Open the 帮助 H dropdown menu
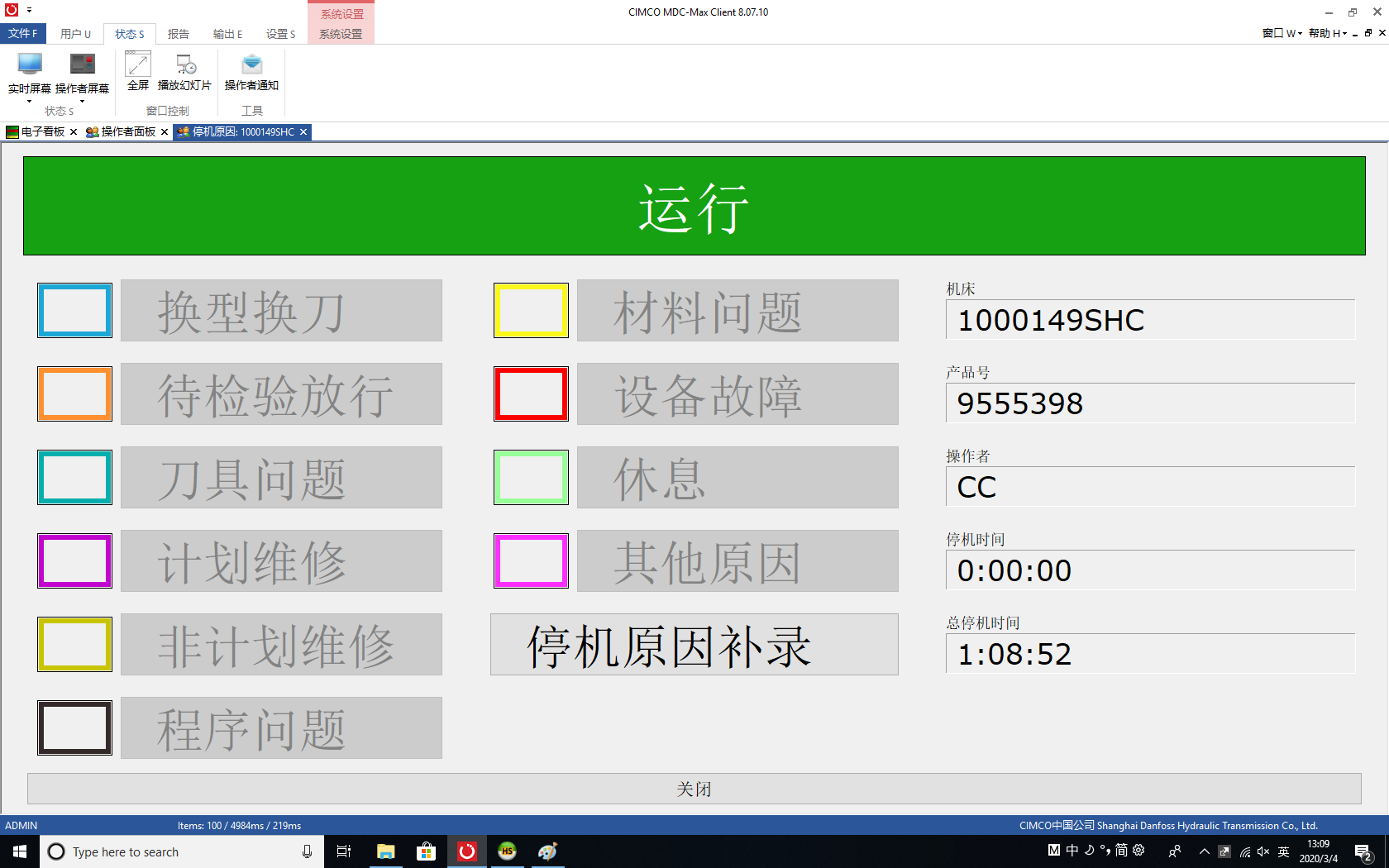 (x=1328, y=33)
